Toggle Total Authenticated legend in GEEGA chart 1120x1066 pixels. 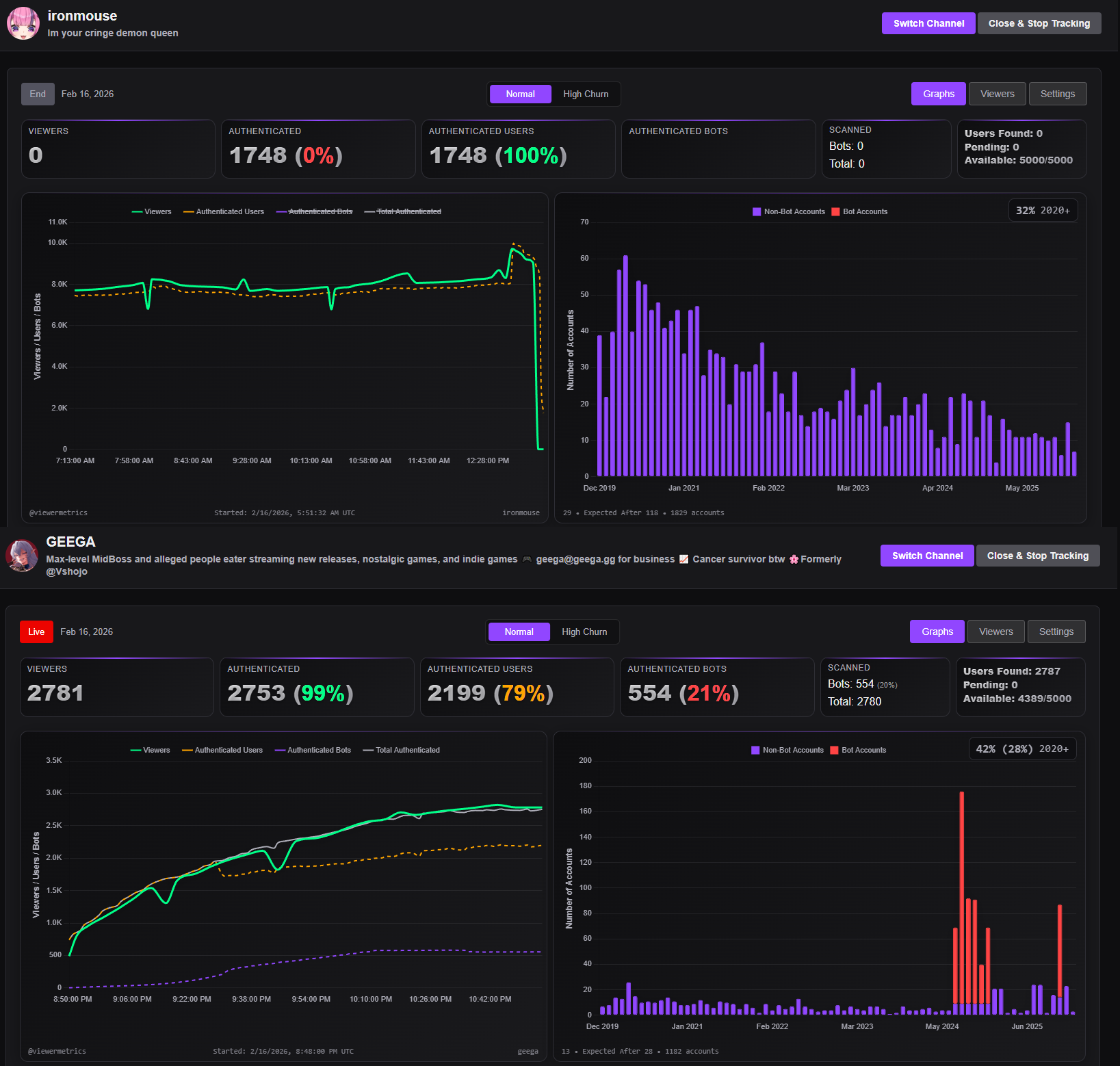[x=401, y=750]
